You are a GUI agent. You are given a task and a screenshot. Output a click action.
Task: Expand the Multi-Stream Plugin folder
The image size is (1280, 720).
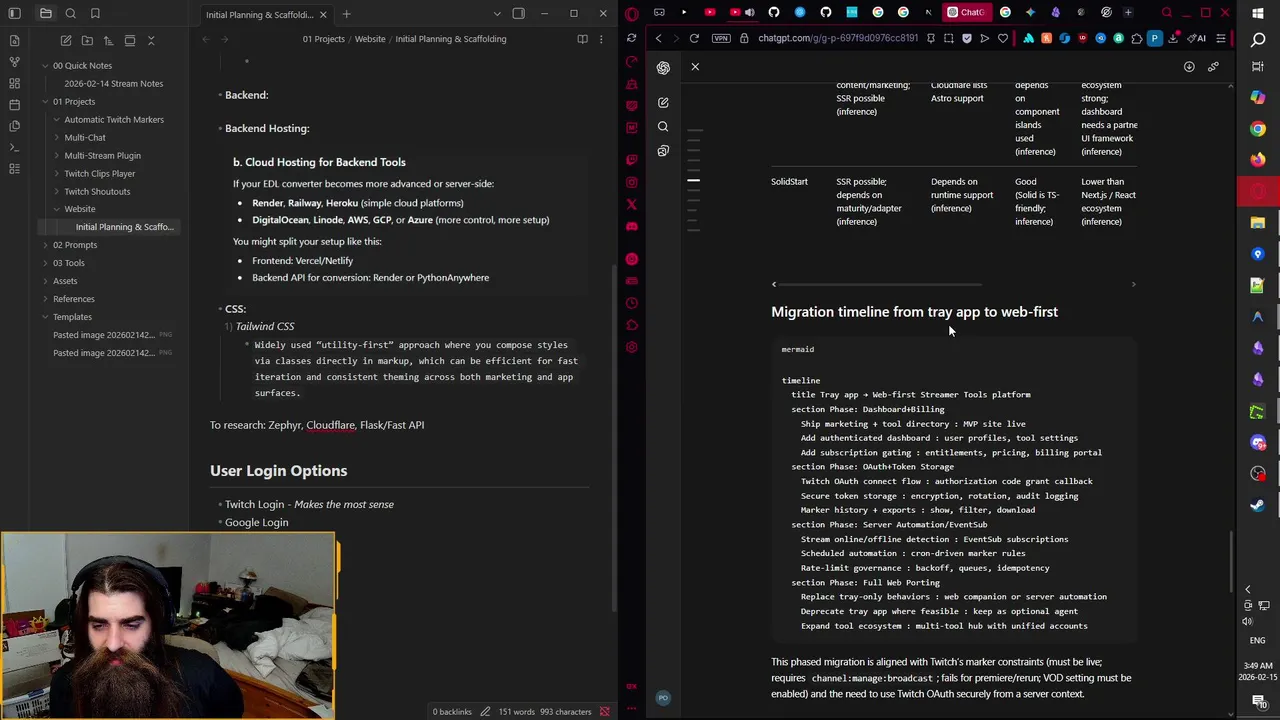tap(56, 155)
